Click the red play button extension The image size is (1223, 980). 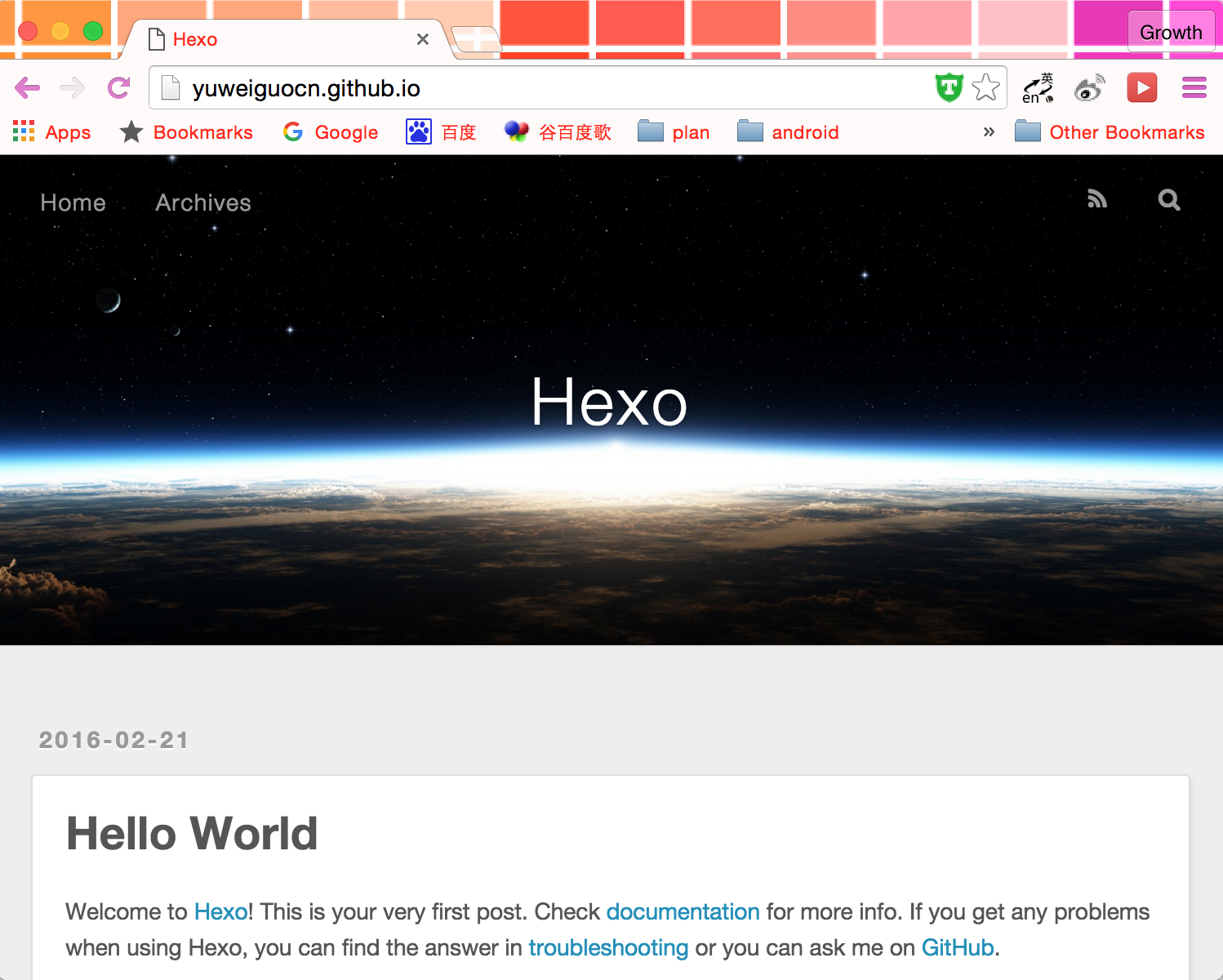1142,87
